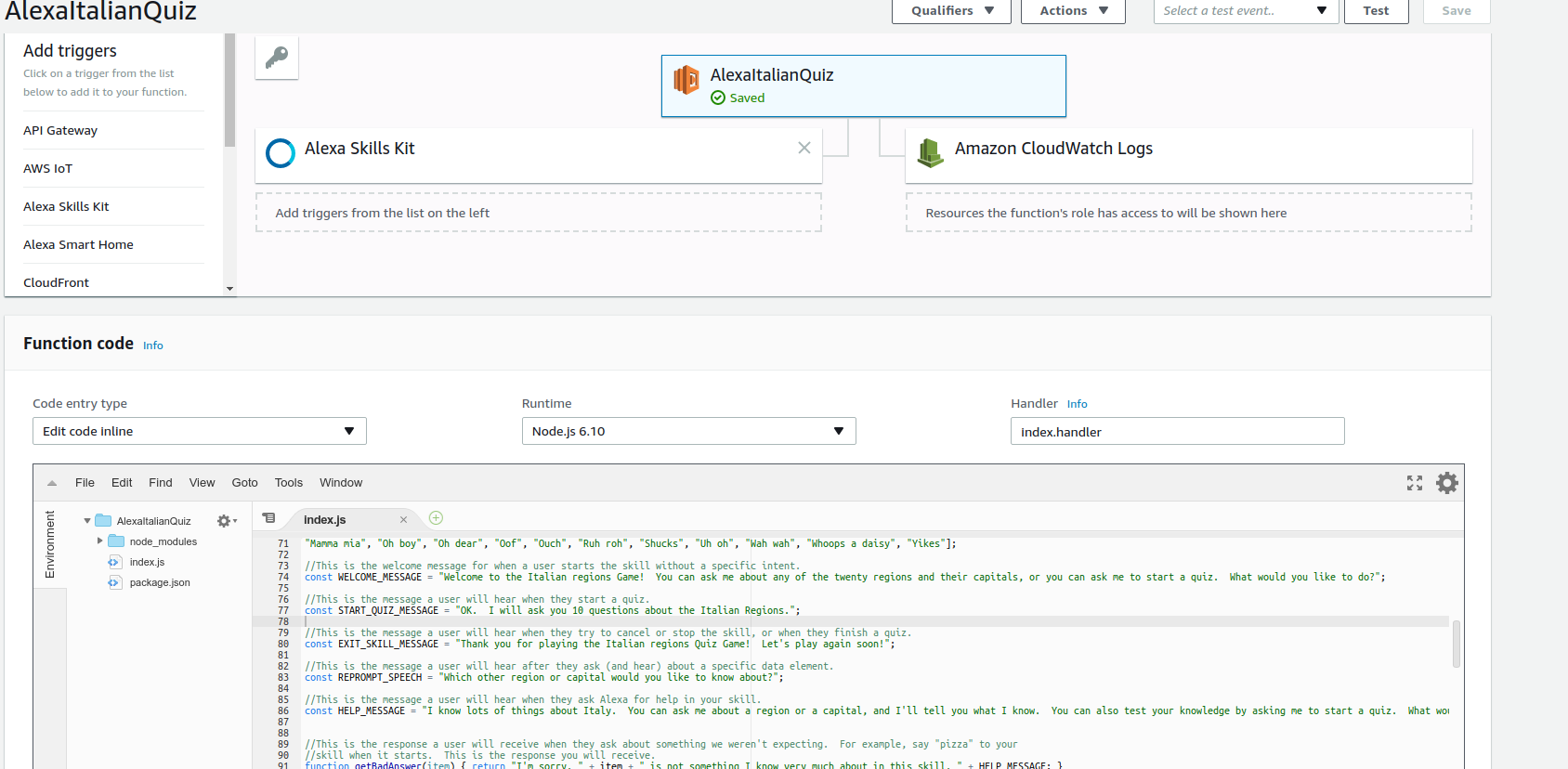
Task: Click the Amazon CloudWatch Logs icon
Action: click(x=930, y=152)
